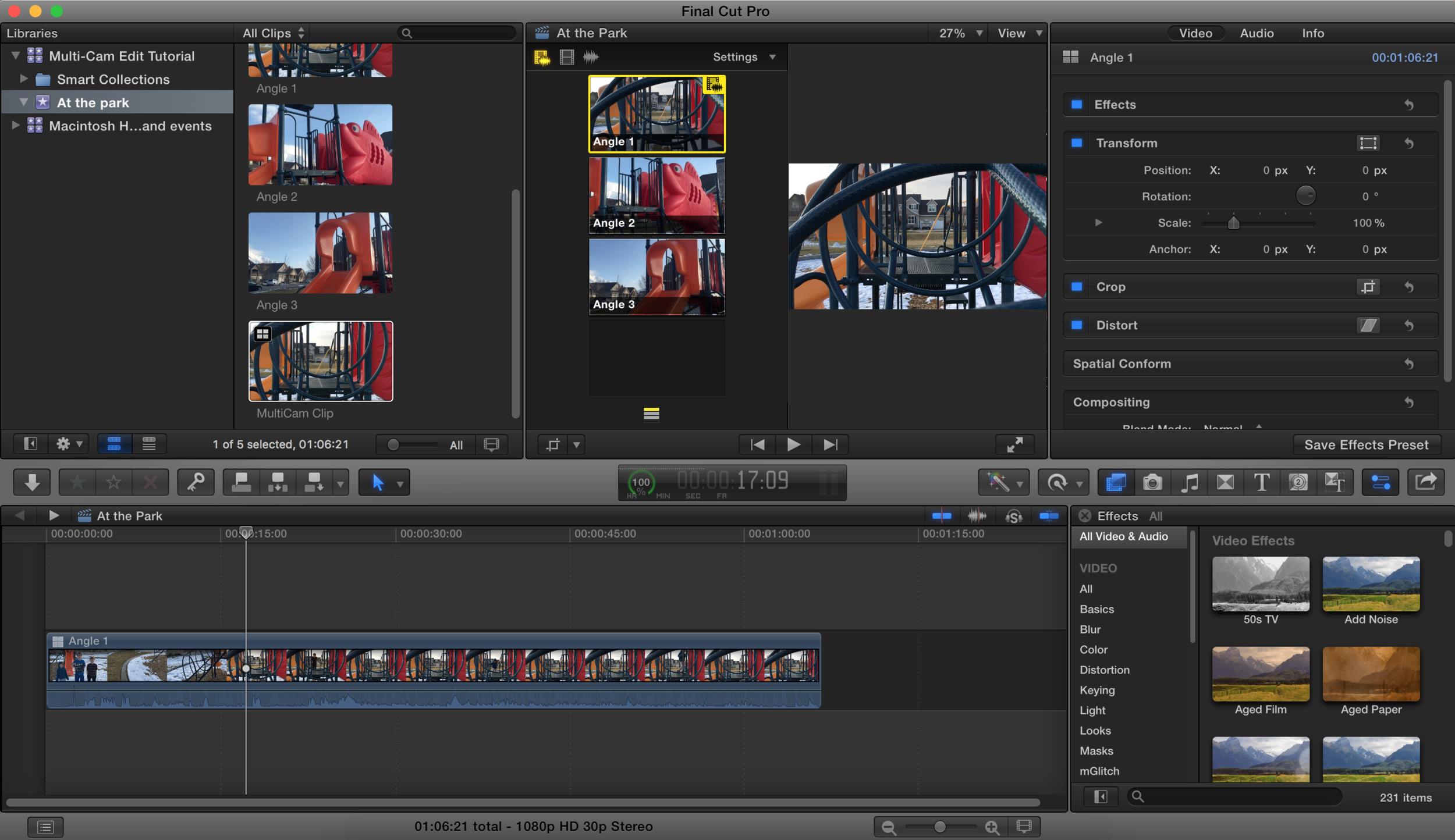Collapse Multi-Cam Edit Tutorial library
The image size is (1455, 840).
point(16,55)
